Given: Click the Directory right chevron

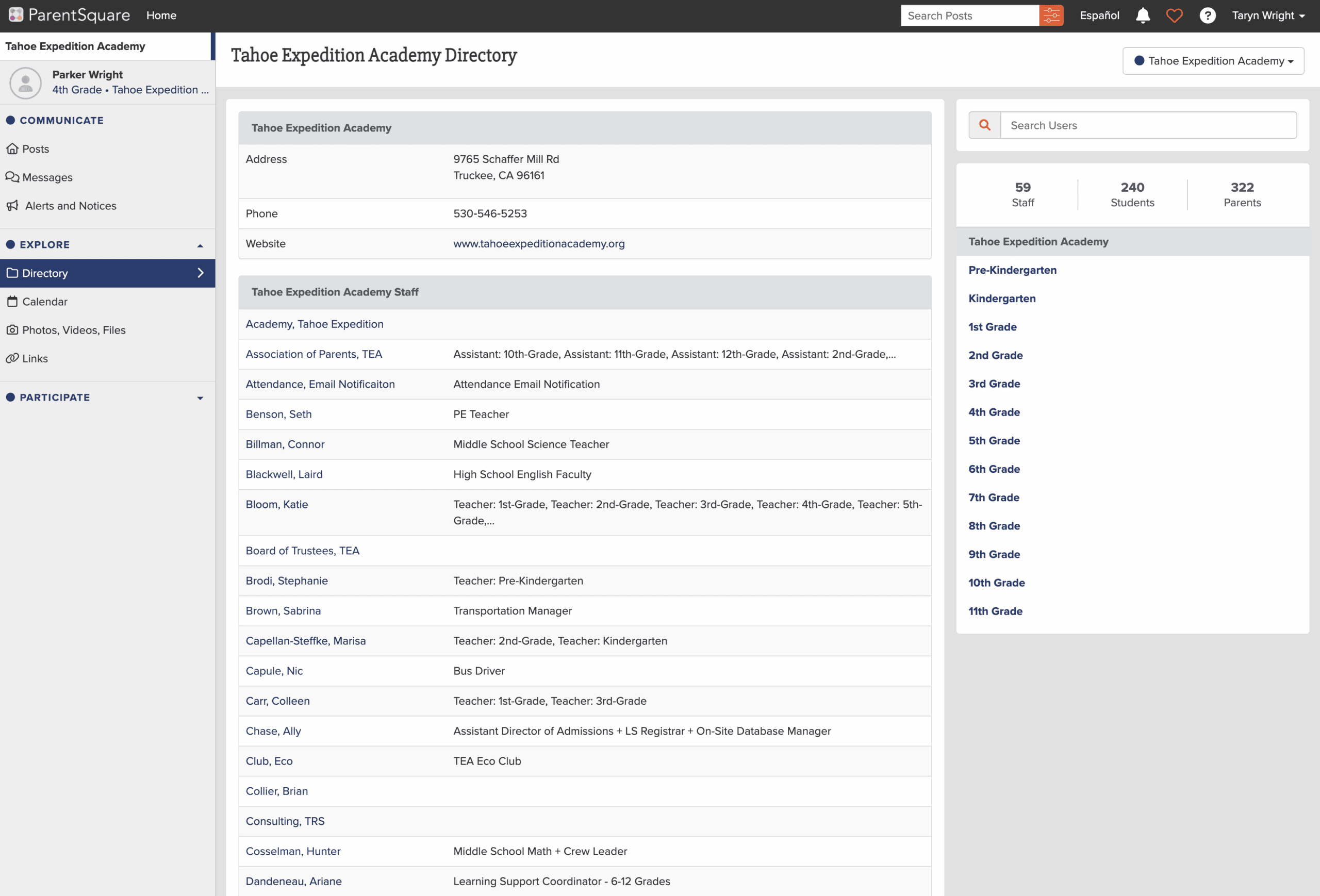Looking at the screenshot, I should point(201,273).
